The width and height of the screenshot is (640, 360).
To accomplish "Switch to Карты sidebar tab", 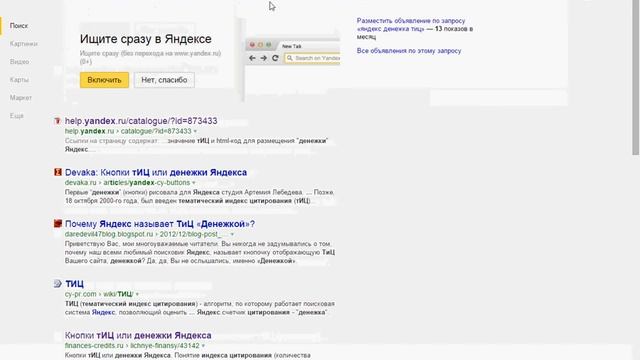I will click(19, 80).
